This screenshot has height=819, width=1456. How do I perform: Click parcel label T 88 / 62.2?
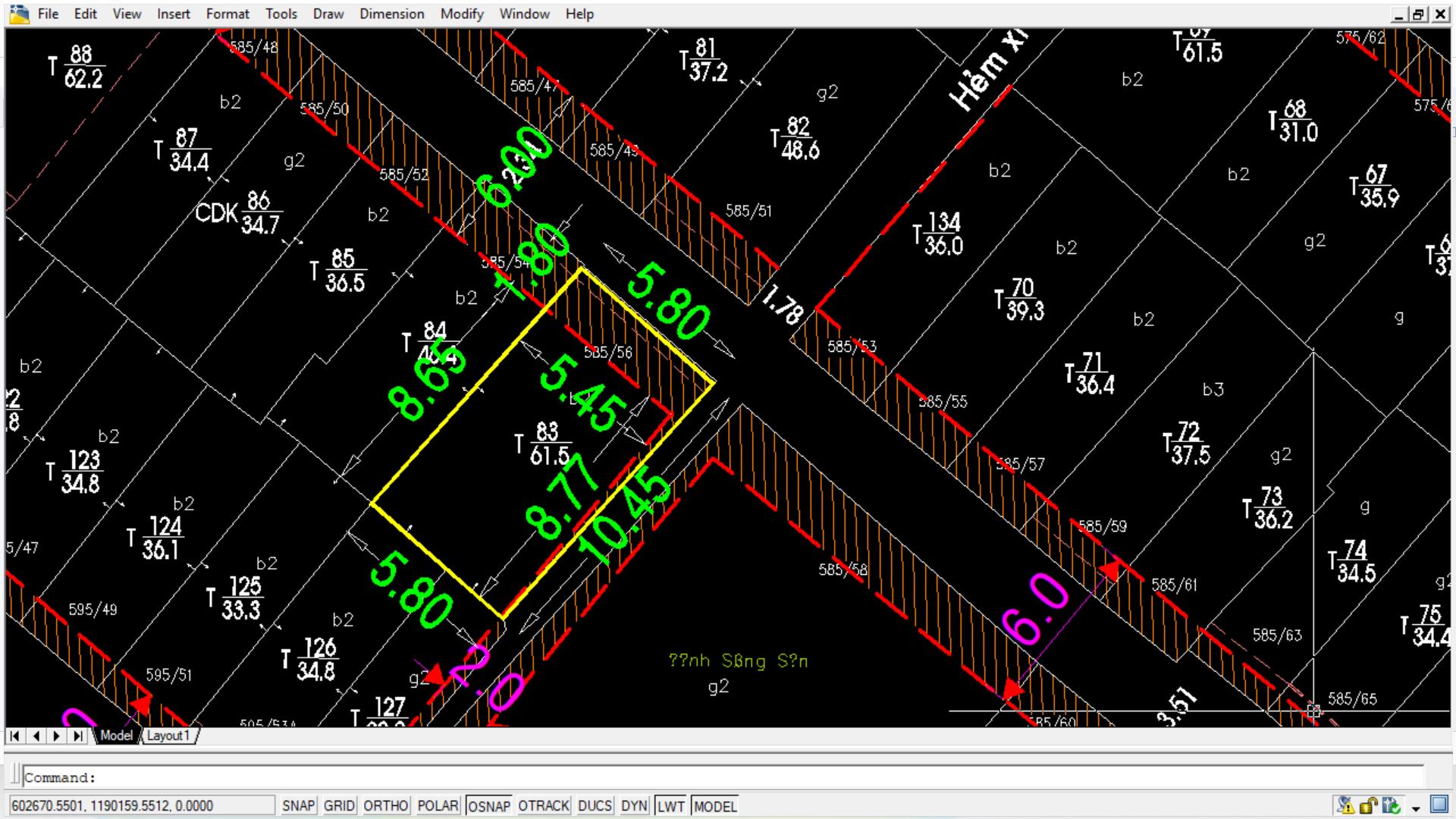point(76,67)
